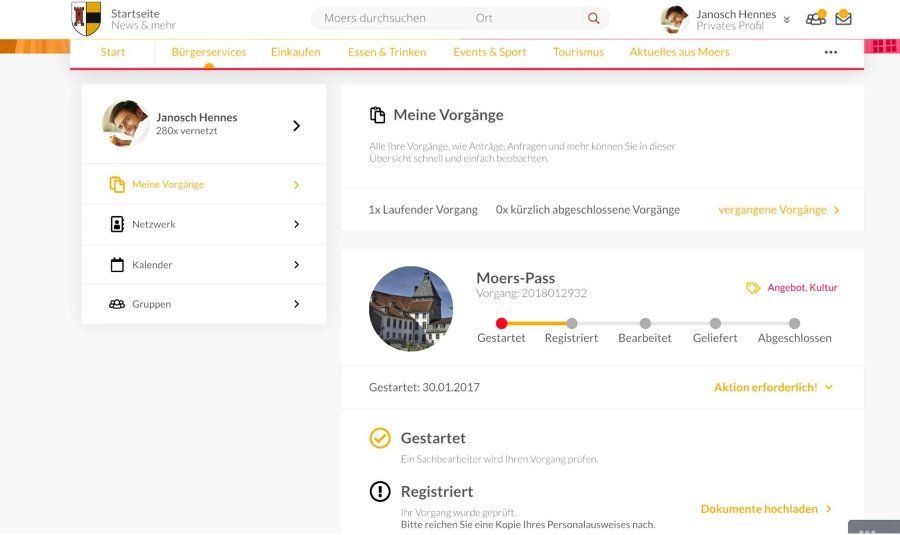Image resolution: width=900 pixels, height=535 pixels.
Task: Open the mail envelope icon in header
Action: [843, 18]
